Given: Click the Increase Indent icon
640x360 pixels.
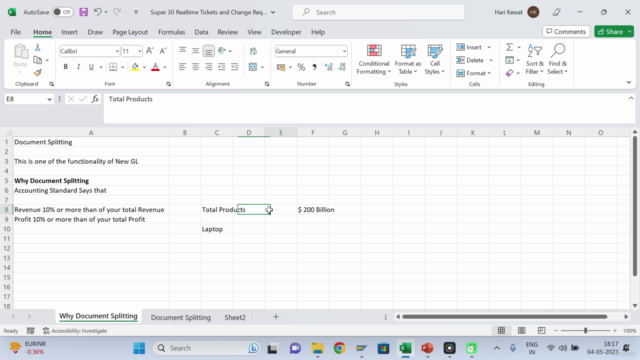Looking at the screenshot, I should tap(235, 67).
